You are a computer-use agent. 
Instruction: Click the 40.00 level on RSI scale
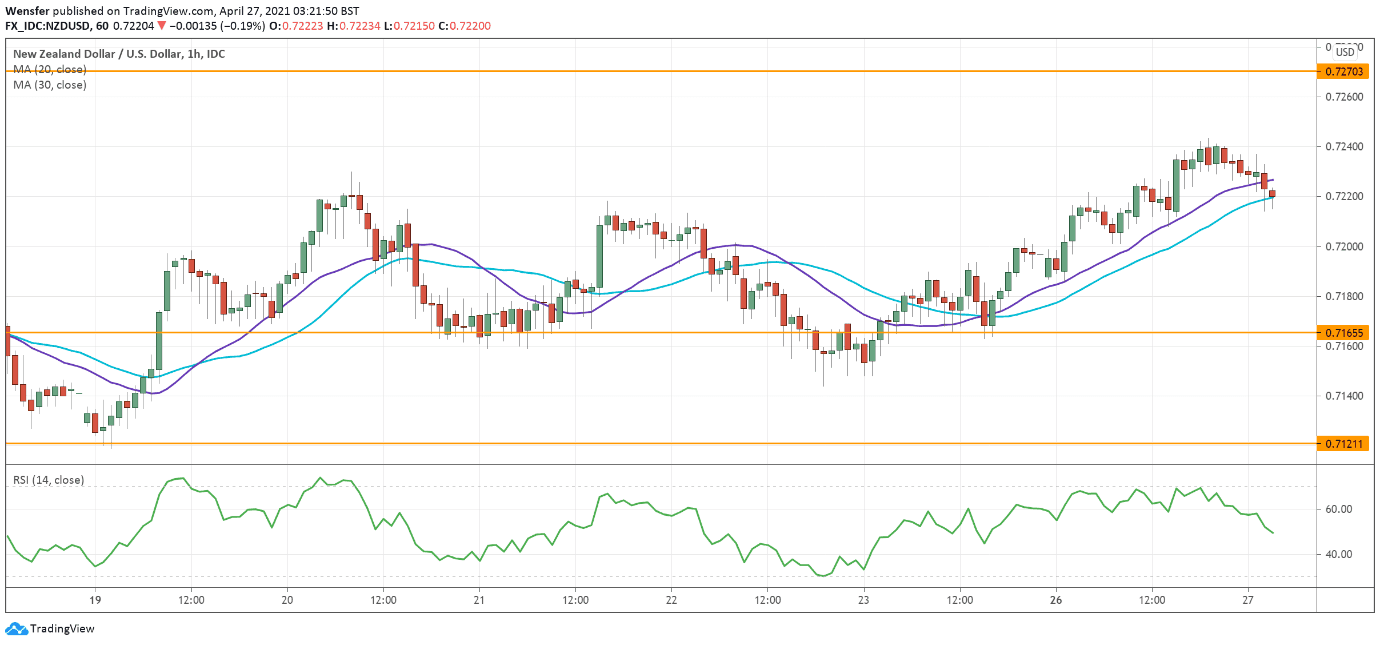click(1339, 554)
